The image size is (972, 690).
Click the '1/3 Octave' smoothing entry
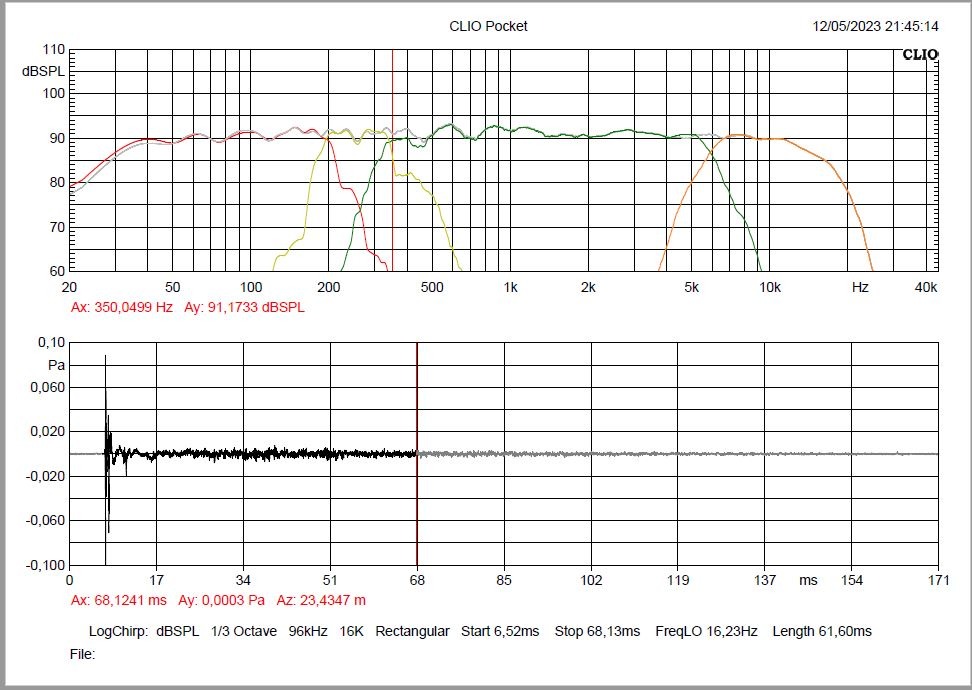pos(244,631)
